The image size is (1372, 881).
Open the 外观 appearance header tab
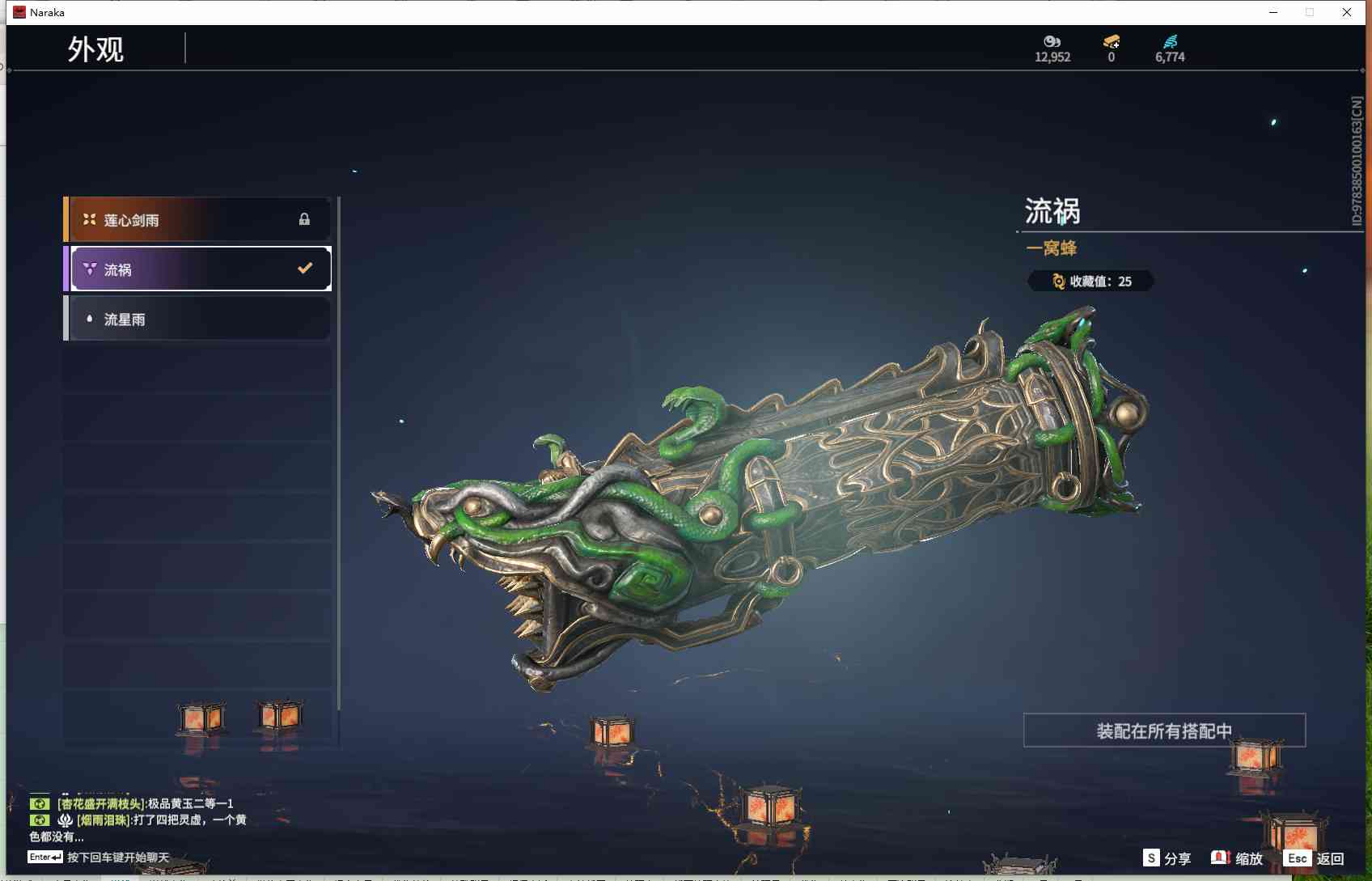pyautogui.click(x=96, y=49)
